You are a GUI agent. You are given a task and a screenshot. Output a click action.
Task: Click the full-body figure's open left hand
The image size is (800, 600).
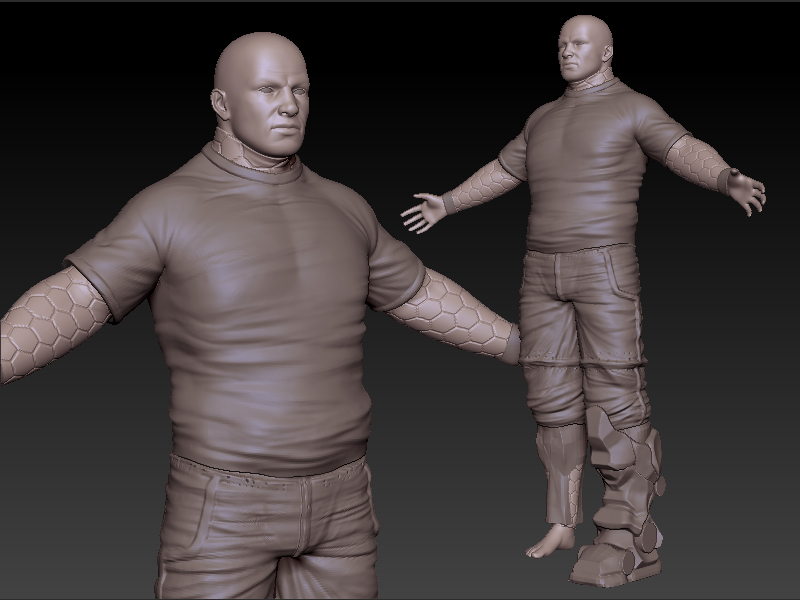423,212
